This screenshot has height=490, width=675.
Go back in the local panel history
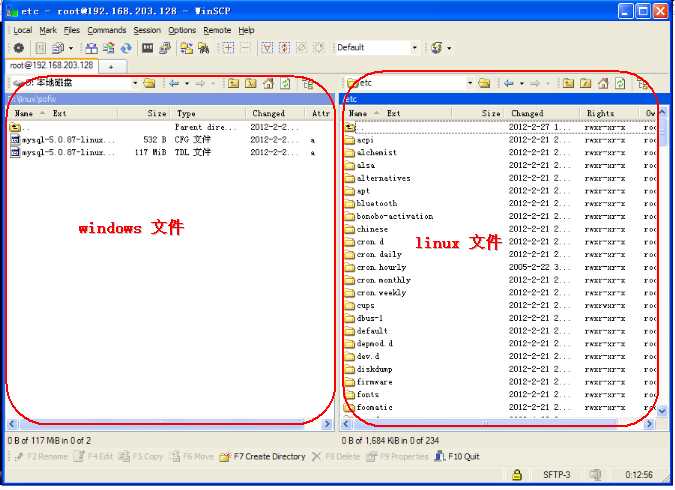pyautogui.click(x=174, y=83)
